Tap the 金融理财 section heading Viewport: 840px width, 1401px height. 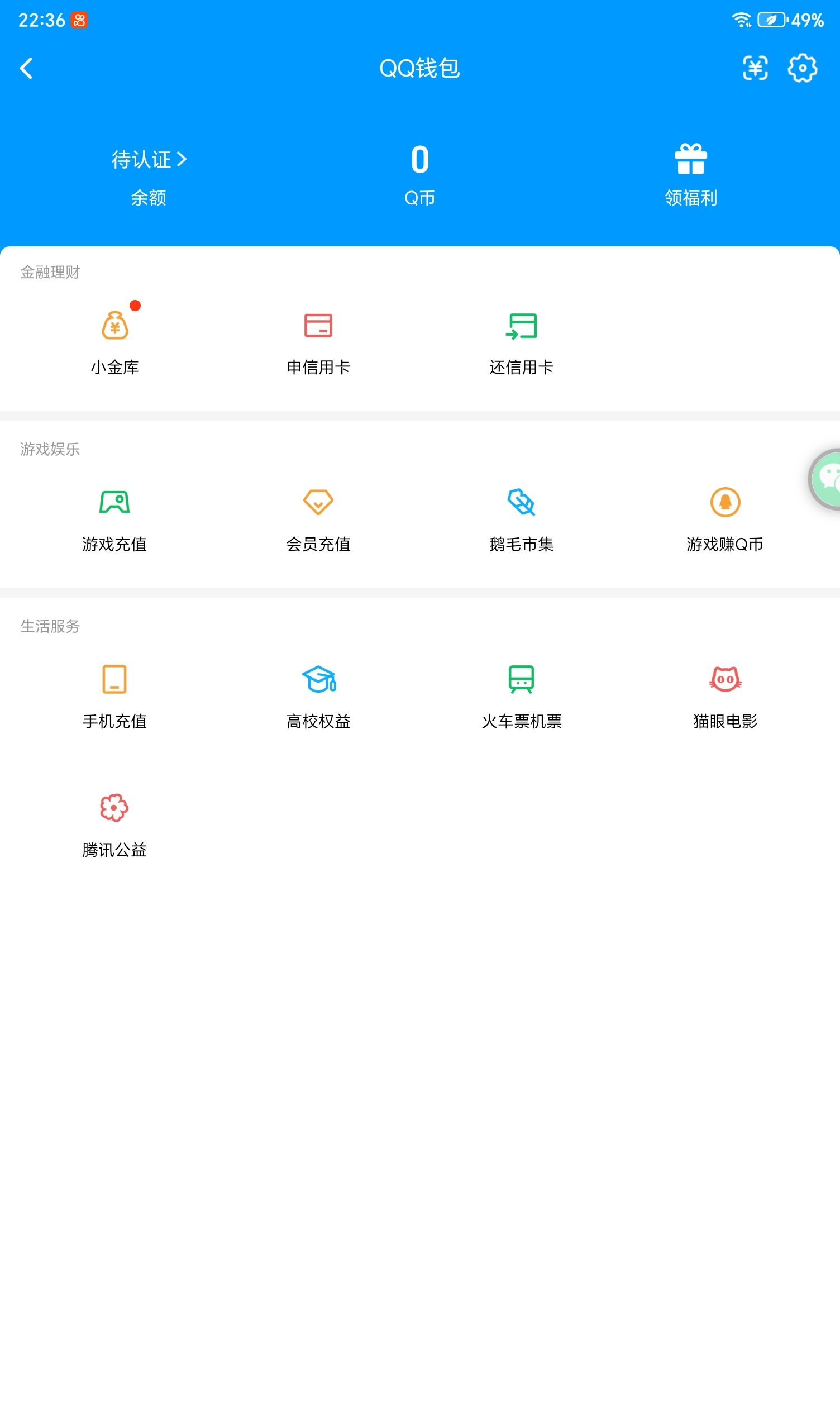(50, 272)
